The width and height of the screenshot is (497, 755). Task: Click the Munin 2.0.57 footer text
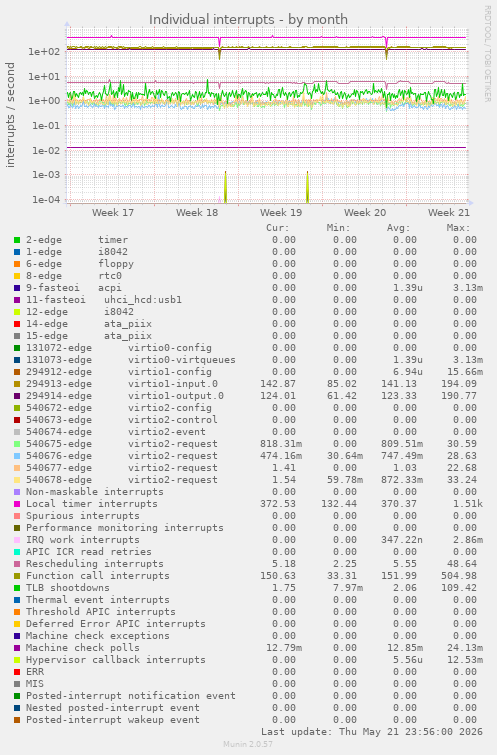tap(248, 744)
